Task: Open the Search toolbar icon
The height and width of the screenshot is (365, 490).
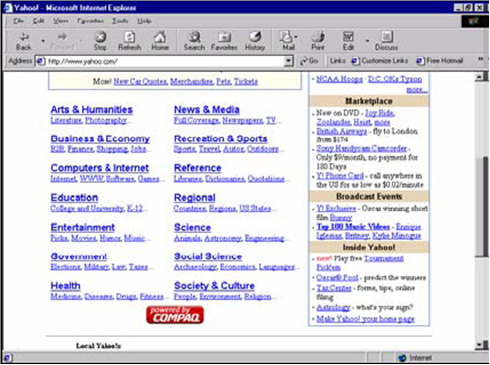Action: [194, 41]
